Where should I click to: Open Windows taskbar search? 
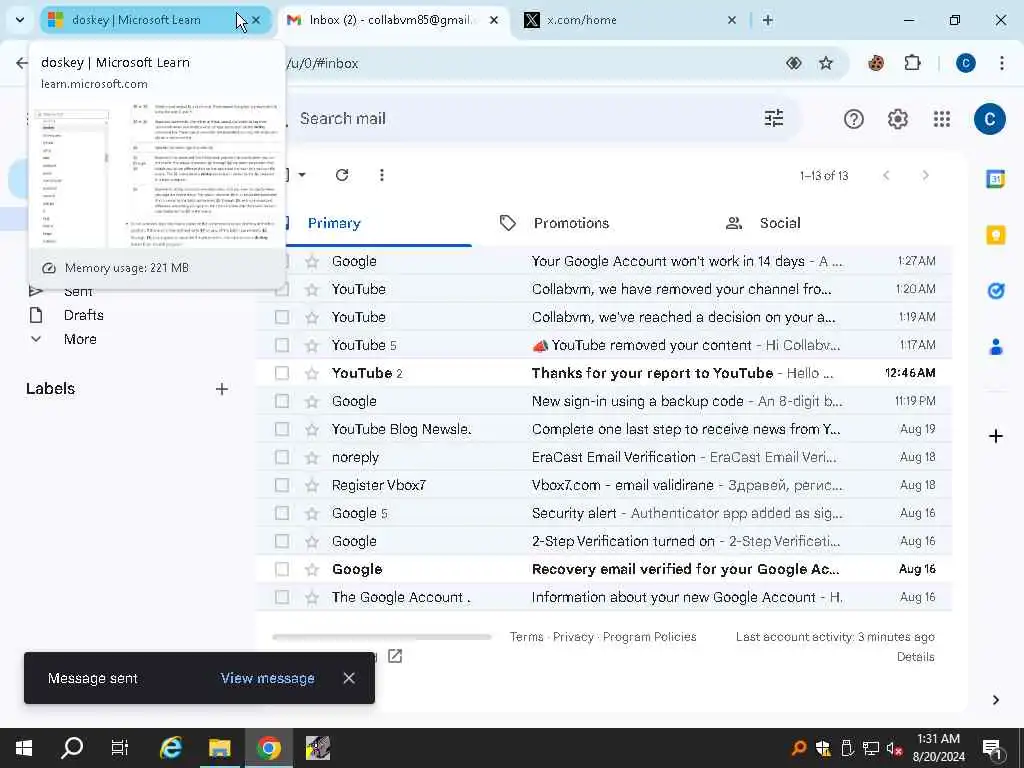pyautogui.click(x=72, y=748)
